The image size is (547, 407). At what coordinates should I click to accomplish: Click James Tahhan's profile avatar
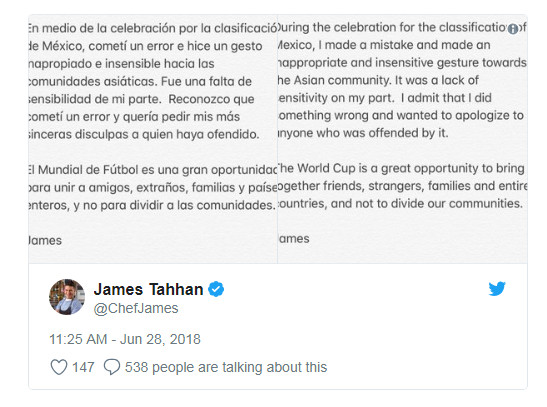pos(67,297)
